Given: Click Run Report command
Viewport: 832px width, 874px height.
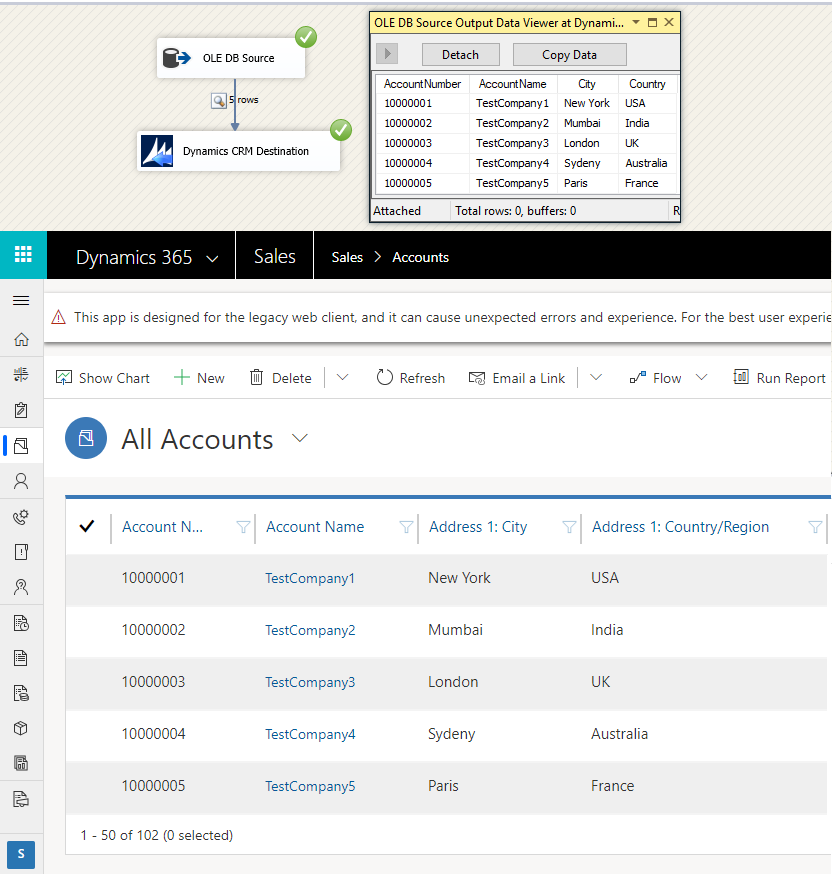Looking at the screenshot, I should tap(780, 378).
